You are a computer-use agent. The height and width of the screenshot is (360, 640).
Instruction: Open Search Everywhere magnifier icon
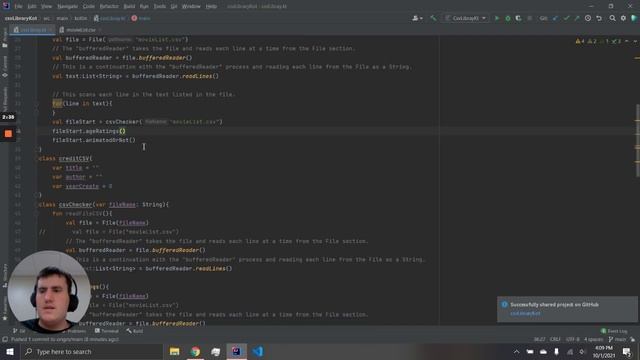tap(612, 18)
